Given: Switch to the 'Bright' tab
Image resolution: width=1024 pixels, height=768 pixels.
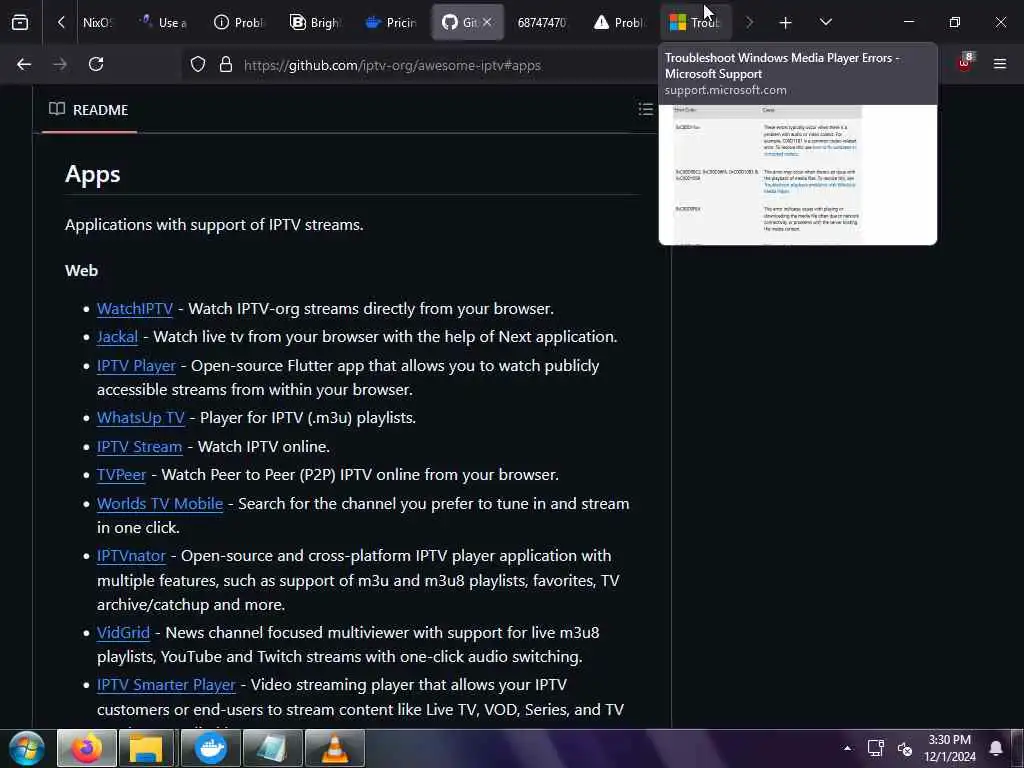Looking at the screenshot, I should [315, 22].
